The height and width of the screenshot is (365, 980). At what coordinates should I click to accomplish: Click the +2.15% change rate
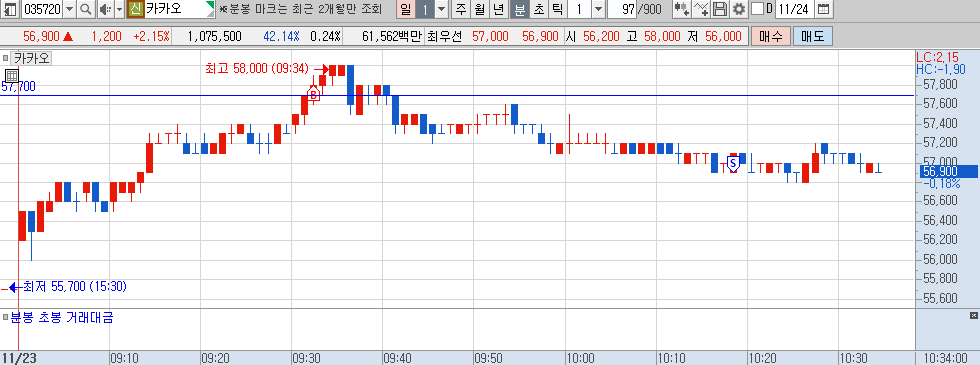click(x=151, y=36)
